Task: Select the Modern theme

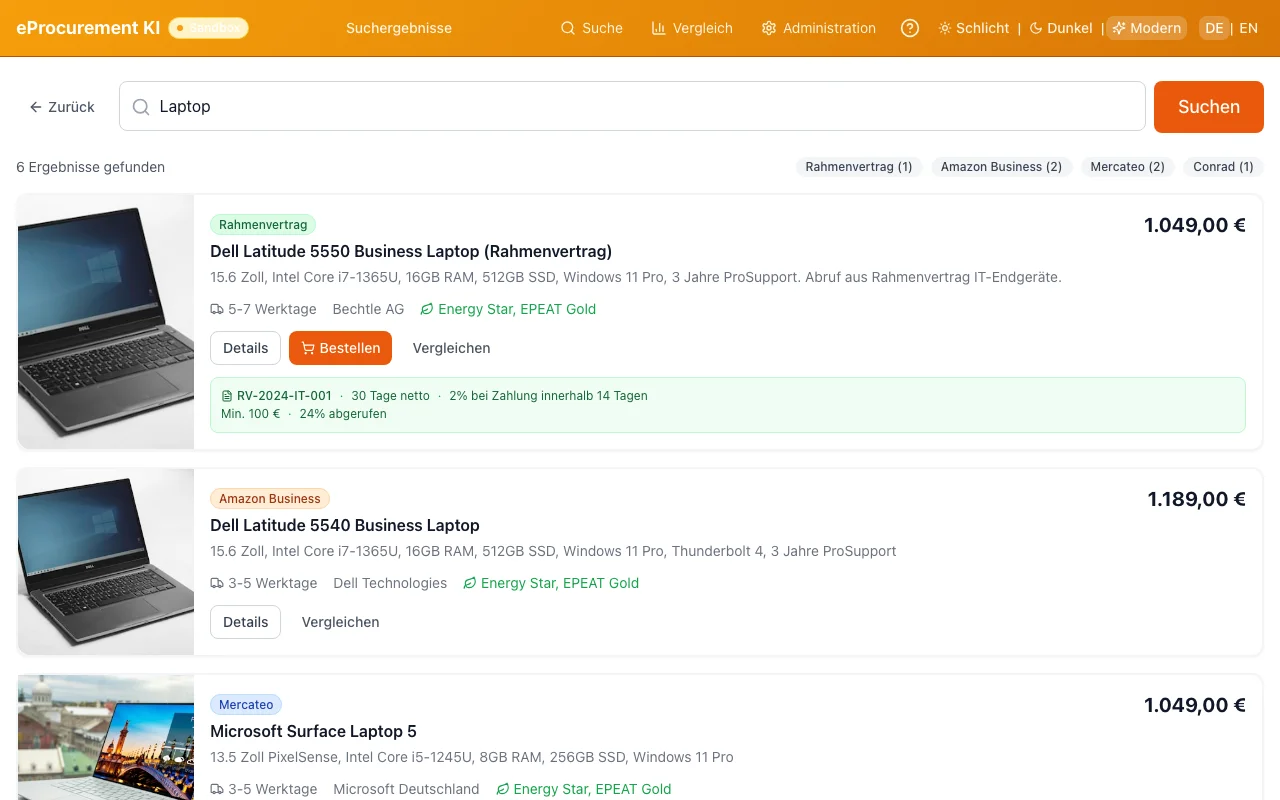Action: tap(1146, 28)
